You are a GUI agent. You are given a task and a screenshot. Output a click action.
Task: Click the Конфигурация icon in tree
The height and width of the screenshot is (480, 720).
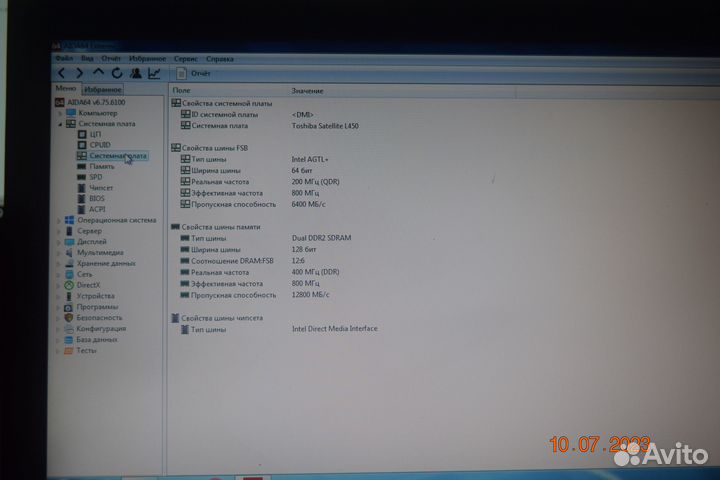(69, 328)
